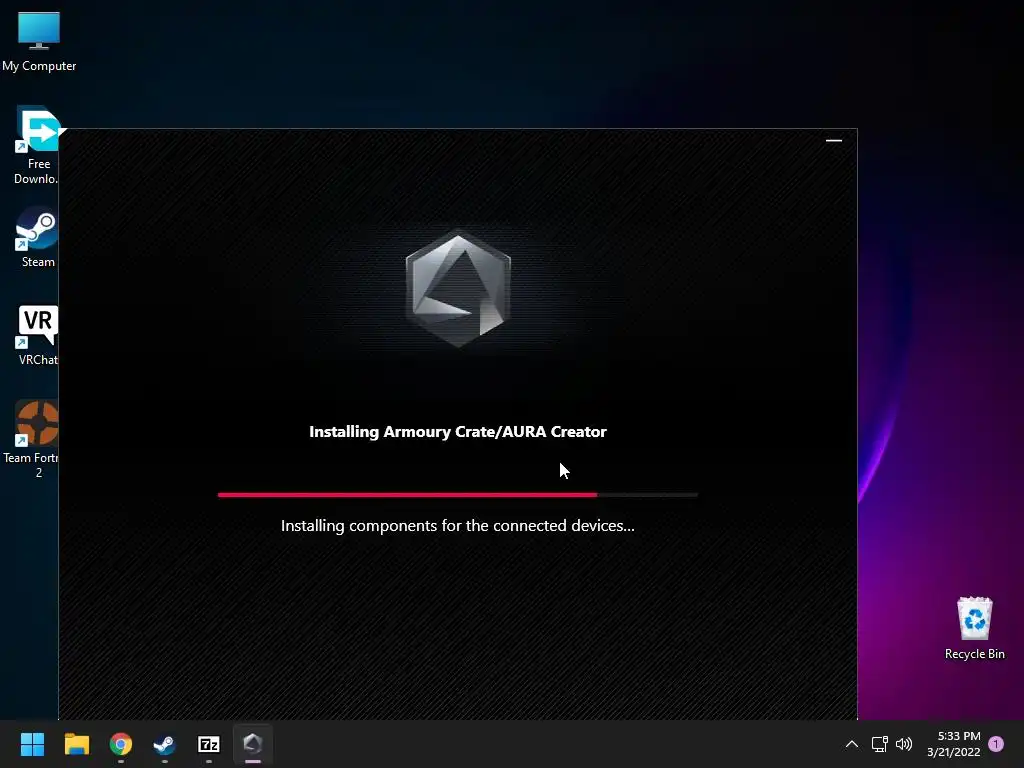Image resolution: width=1024 pixels, height=768 pixels.
Task: Select the Steam desktop shortcut
Action: click(x=37, y=236)
